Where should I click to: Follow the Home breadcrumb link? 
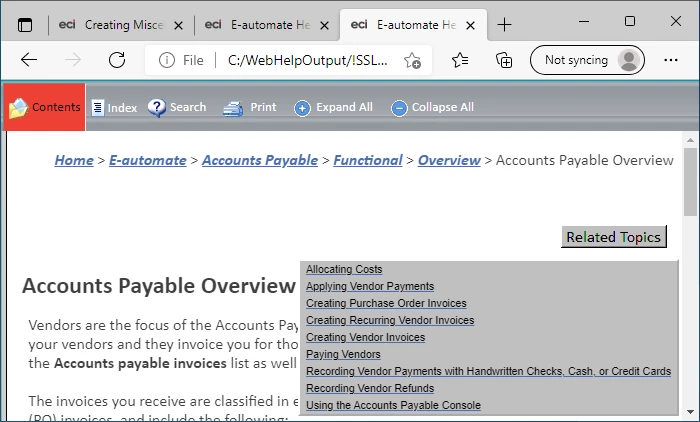74,160
